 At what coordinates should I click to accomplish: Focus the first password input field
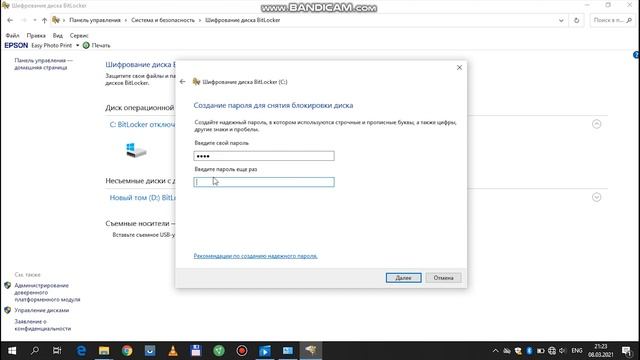click(x=264, y=156)
